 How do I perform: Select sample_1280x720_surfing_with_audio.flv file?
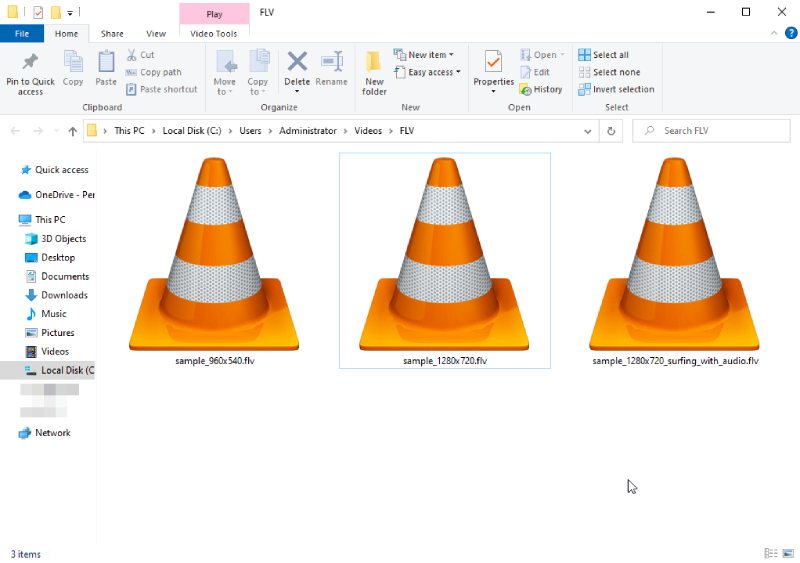(675, 261)
